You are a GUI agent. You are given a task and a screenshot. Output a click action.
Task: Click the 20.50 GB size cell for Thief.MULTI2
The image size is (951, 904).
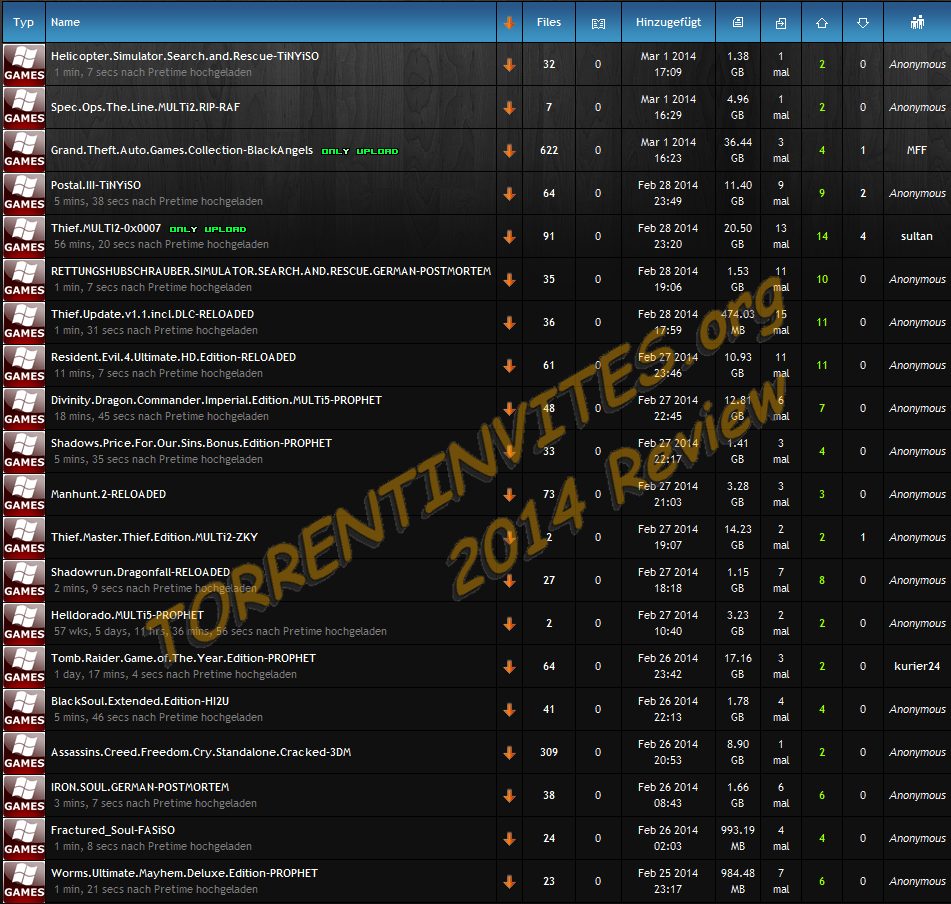738,236
